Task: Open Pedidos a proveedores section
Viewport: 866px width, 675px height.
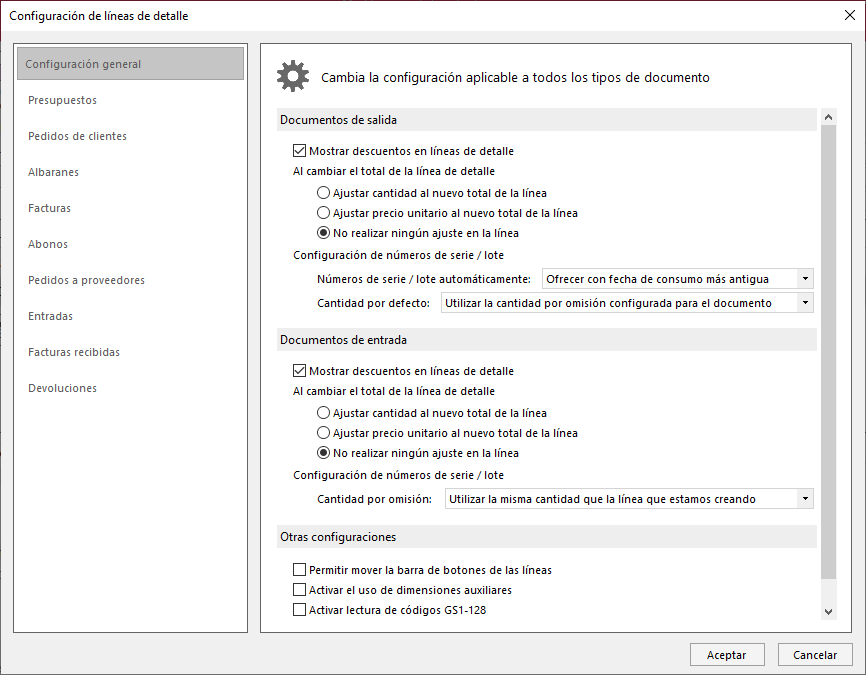Action: [86, 280]
